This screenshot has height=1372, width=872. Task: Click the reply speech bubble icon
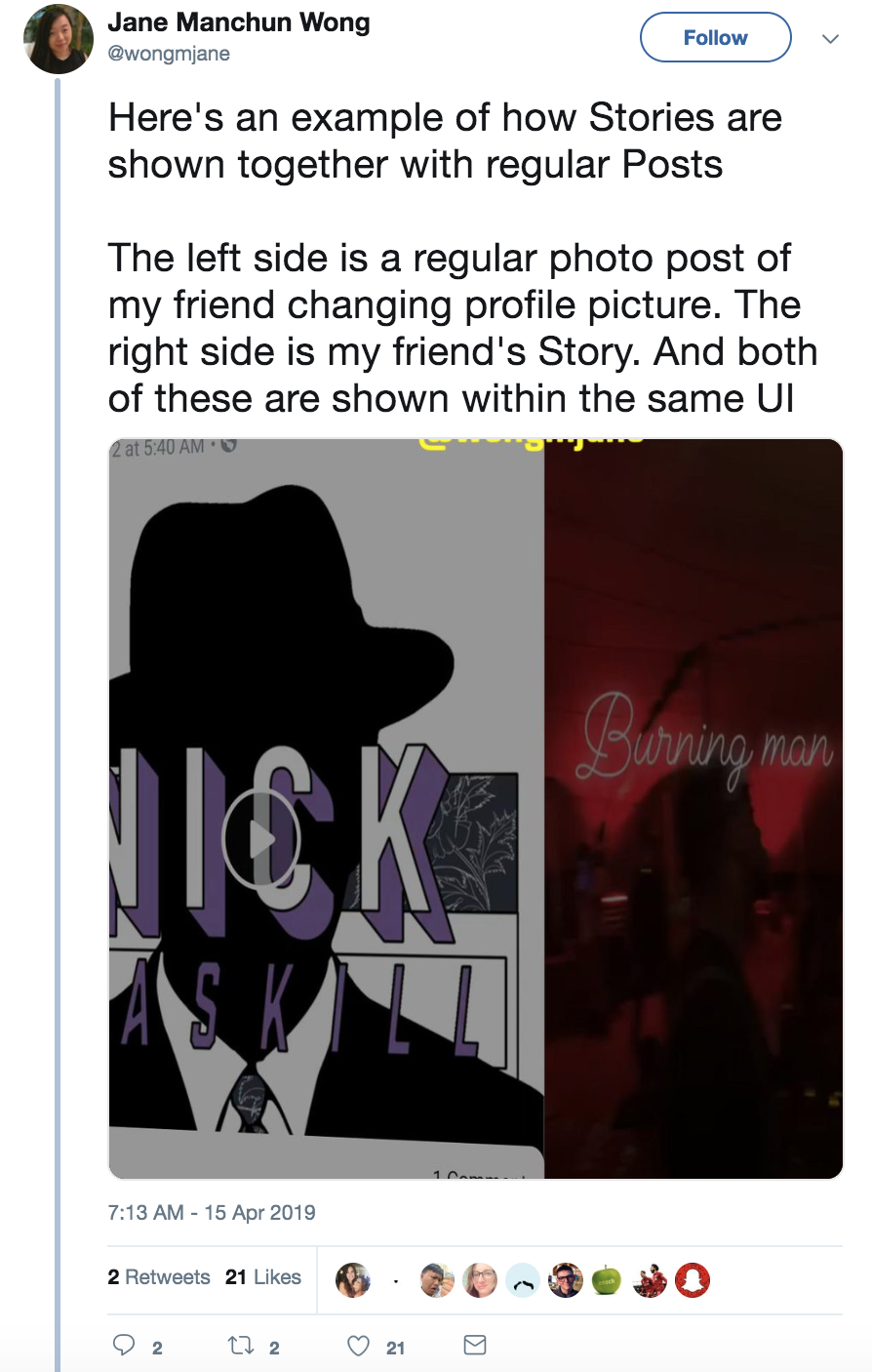tap(124, 1346)
